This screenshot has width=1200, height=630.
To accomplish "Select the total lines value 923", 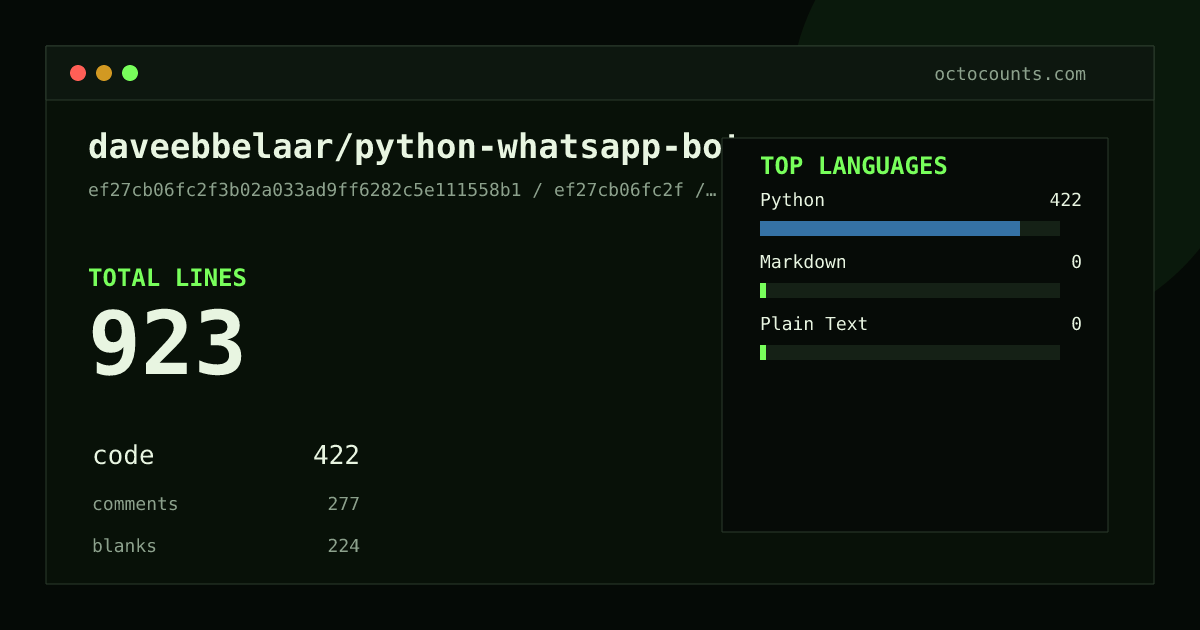I will 167,344.
